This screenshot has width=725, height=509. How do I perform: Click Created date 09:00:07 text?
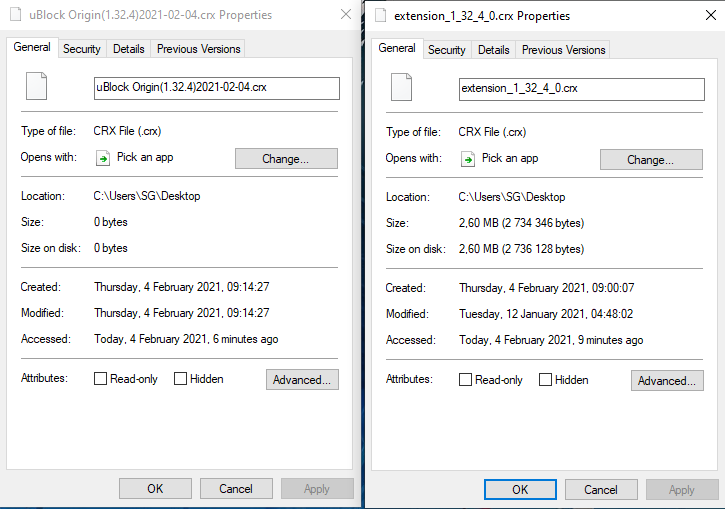point(547,288)
